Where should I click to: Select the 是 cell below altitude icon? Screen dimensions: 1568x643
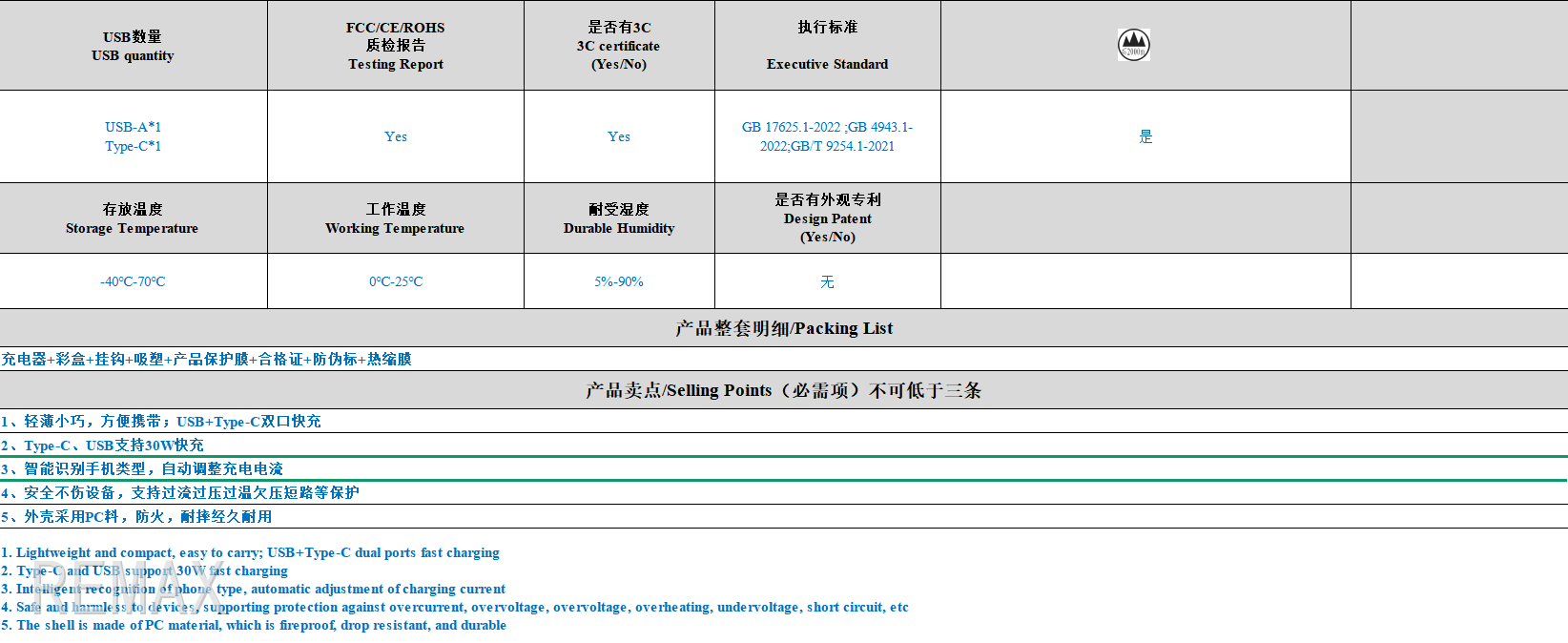pos(1145,136)
